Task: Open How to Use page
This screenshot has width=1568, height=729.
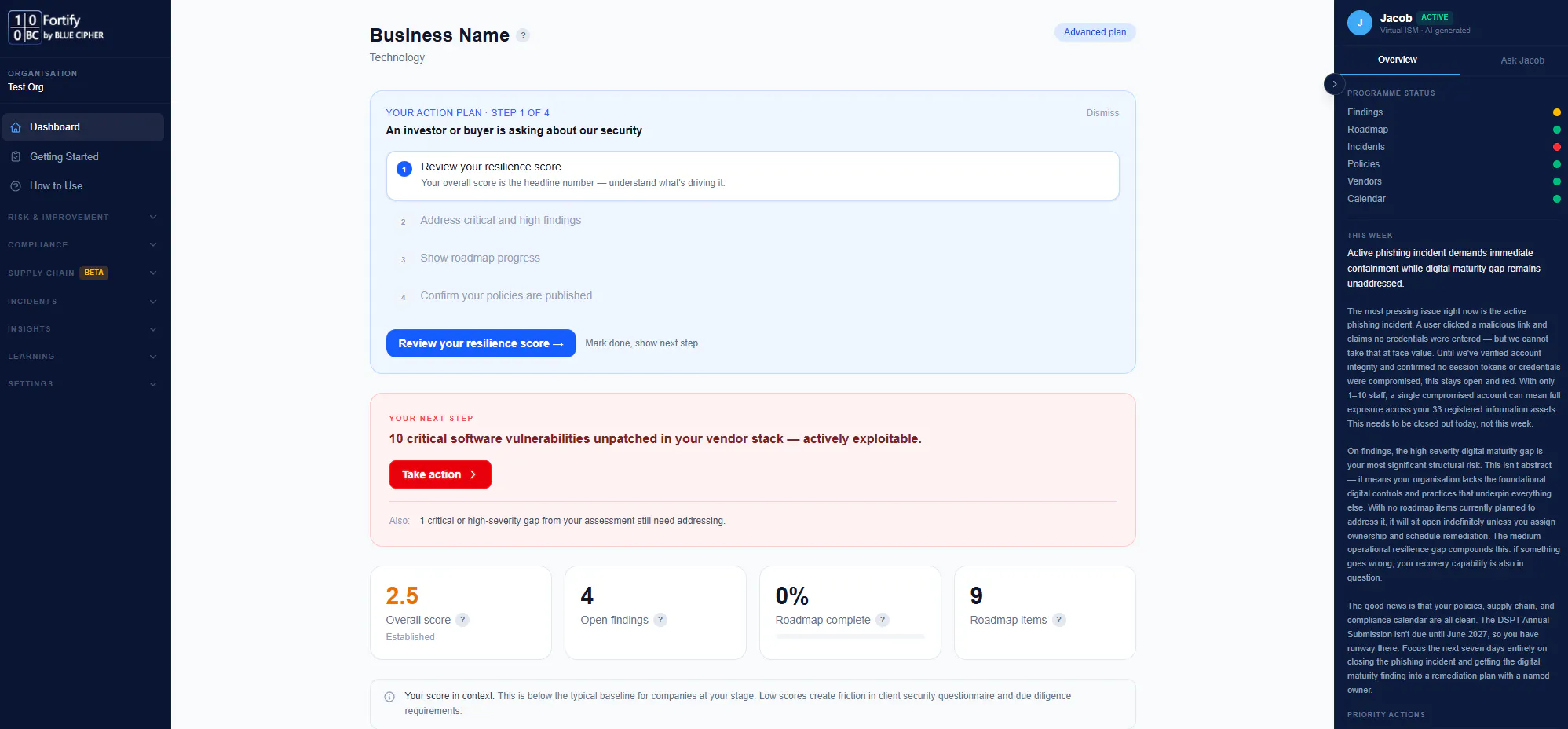Action: [x=83, y=186]
